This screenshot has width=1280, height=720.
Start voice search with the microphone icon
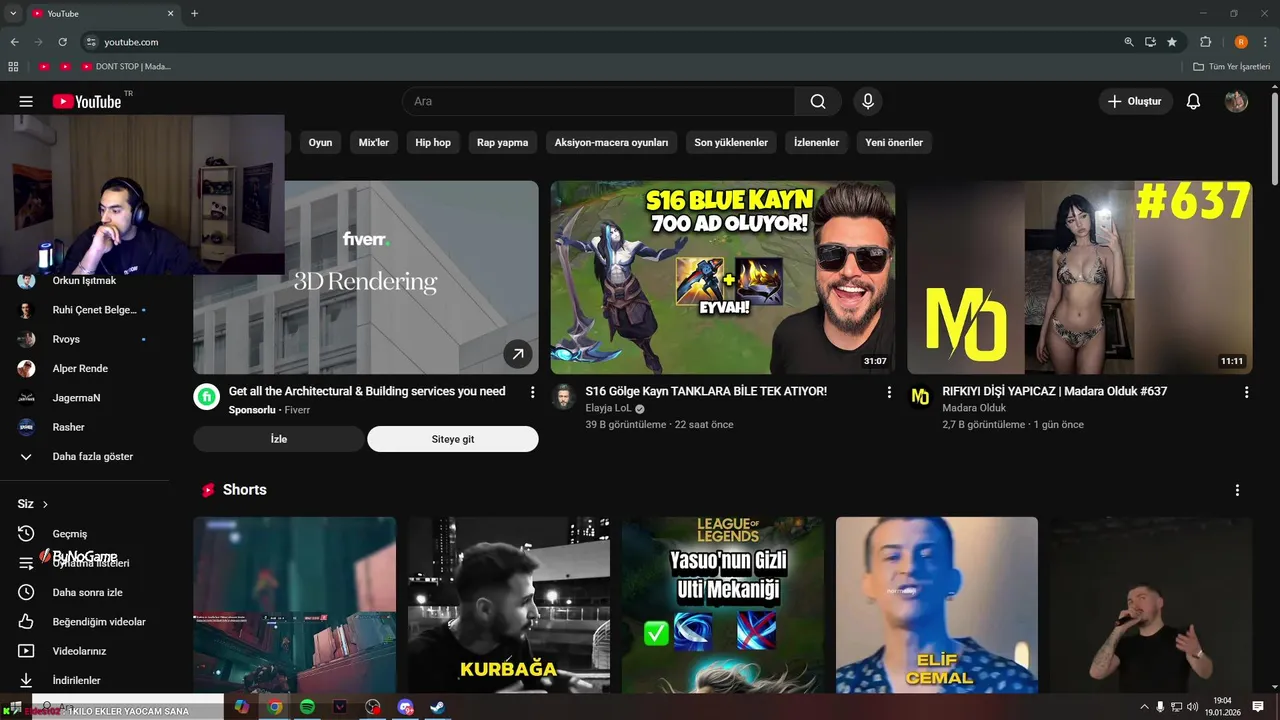868,101
